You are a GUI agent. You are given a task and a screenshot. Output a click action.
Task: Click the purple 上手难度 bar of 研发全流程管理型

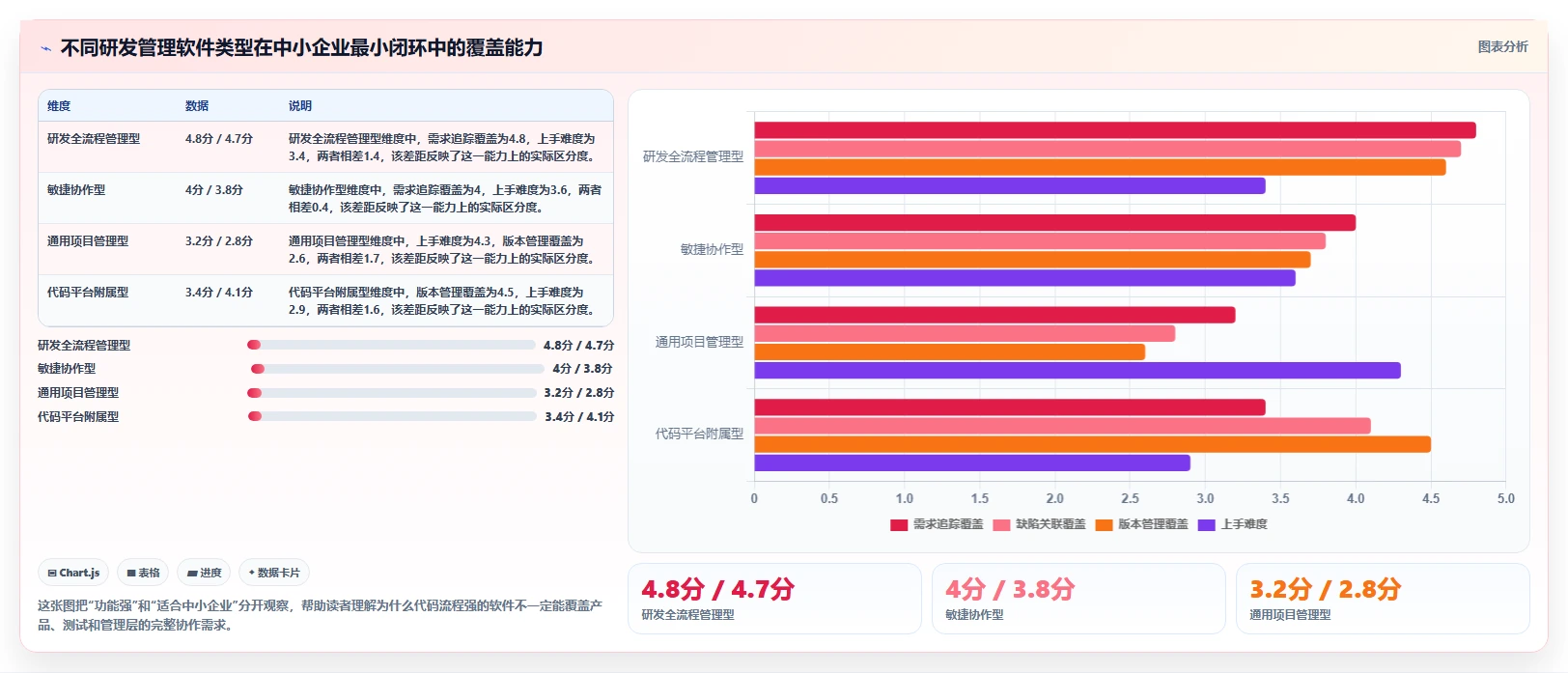click(1010, 185)
